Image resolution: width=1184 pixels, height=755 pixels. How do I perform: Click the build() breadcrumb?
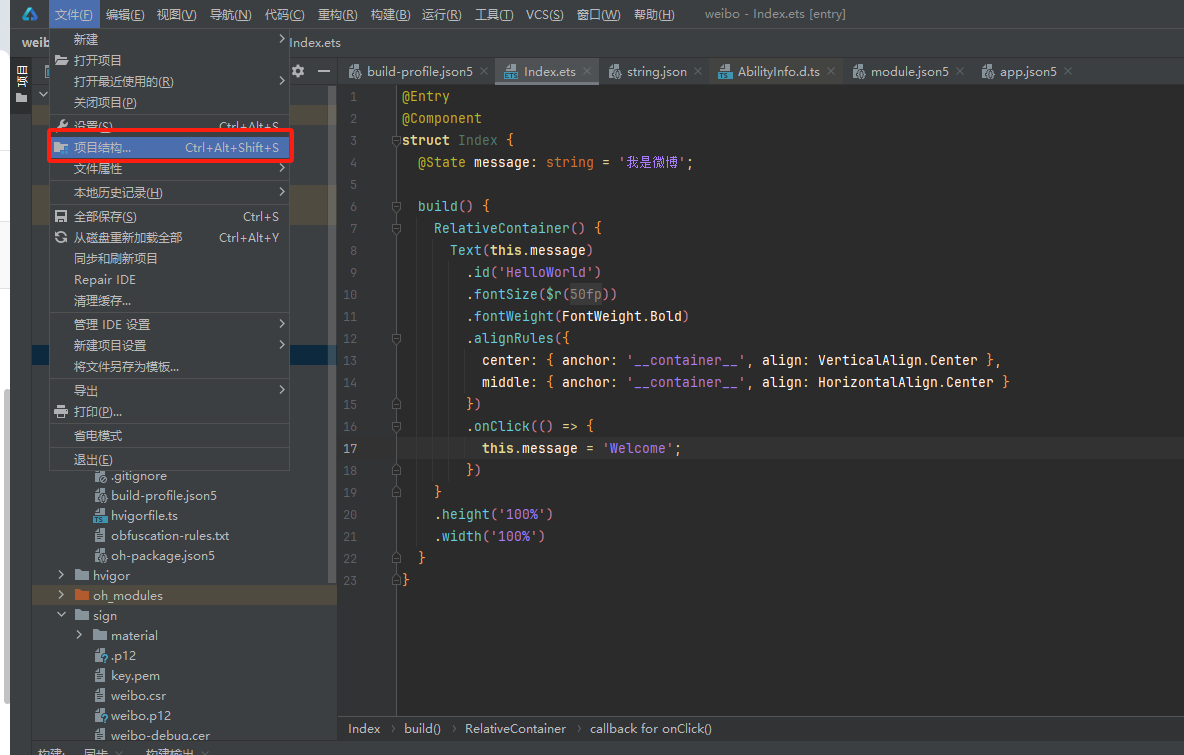[x=422, y=729]
